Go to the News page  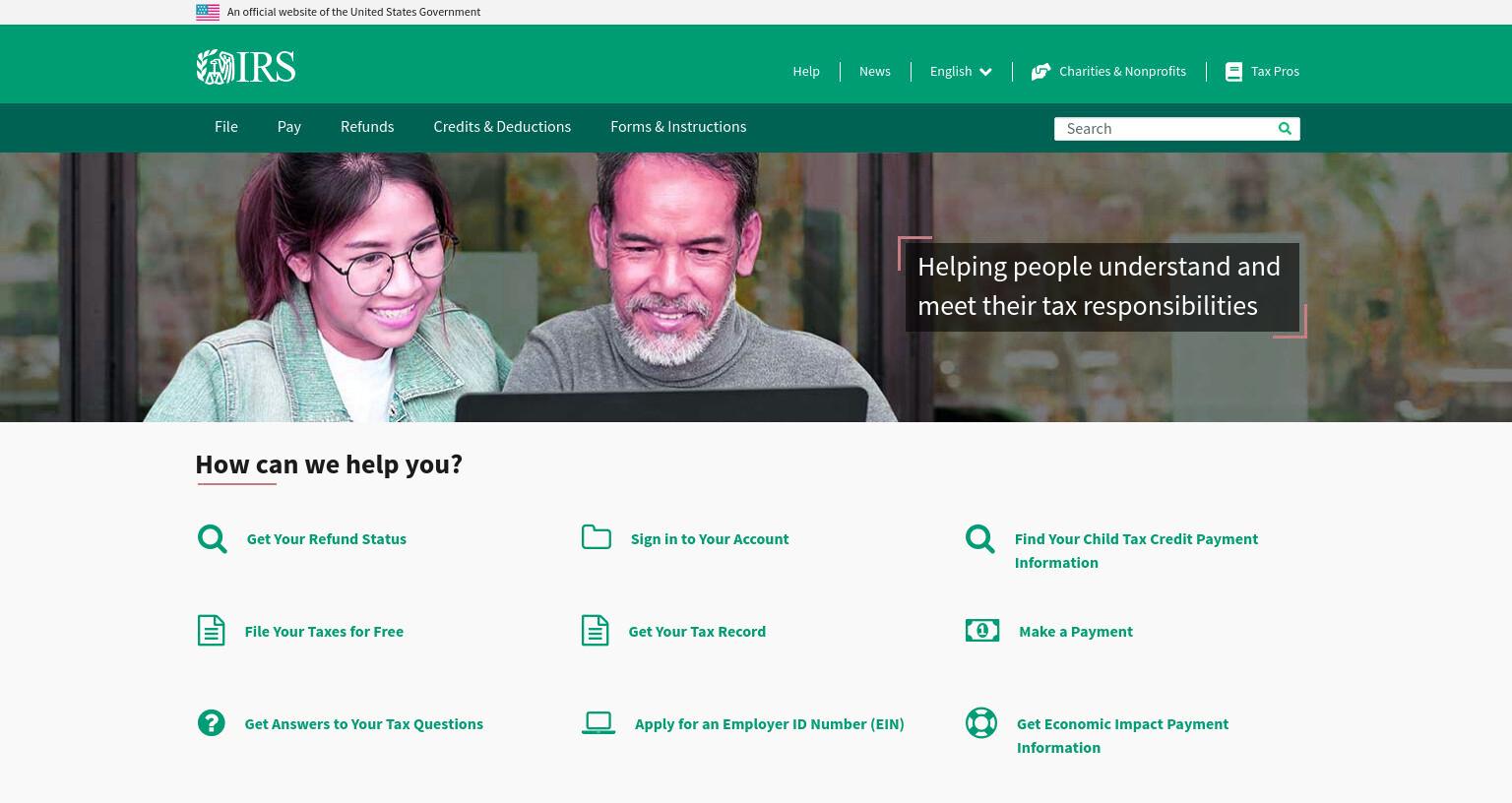[x=874, y=72]
